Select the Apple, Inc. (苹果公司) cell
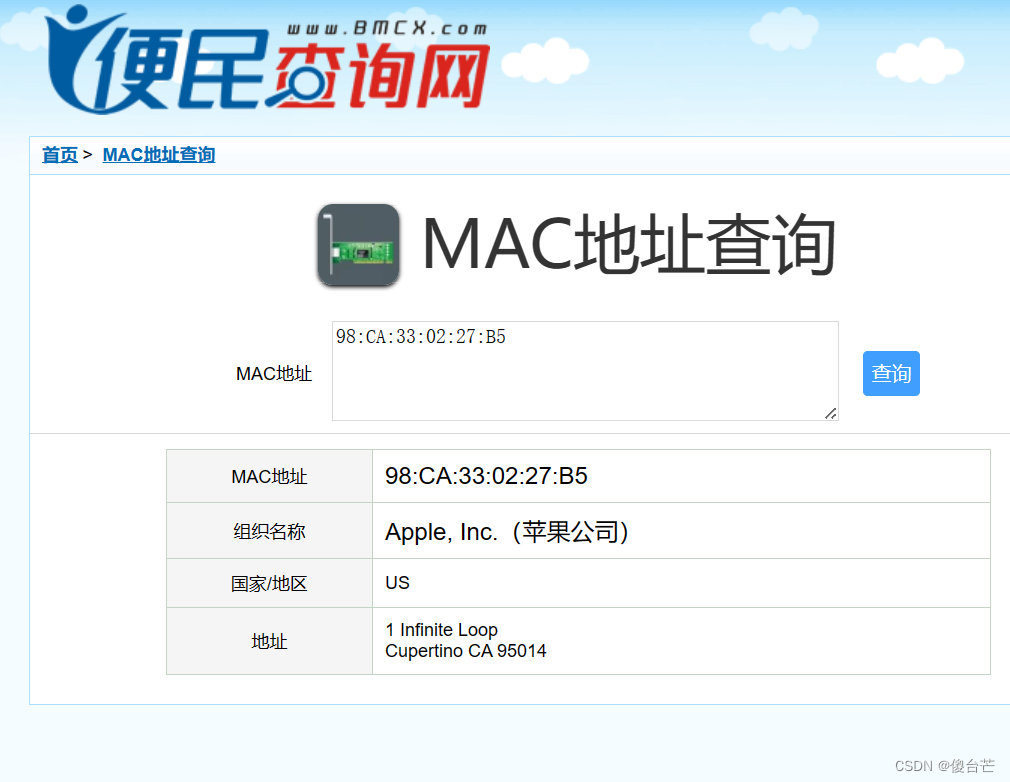 [681, 531]
